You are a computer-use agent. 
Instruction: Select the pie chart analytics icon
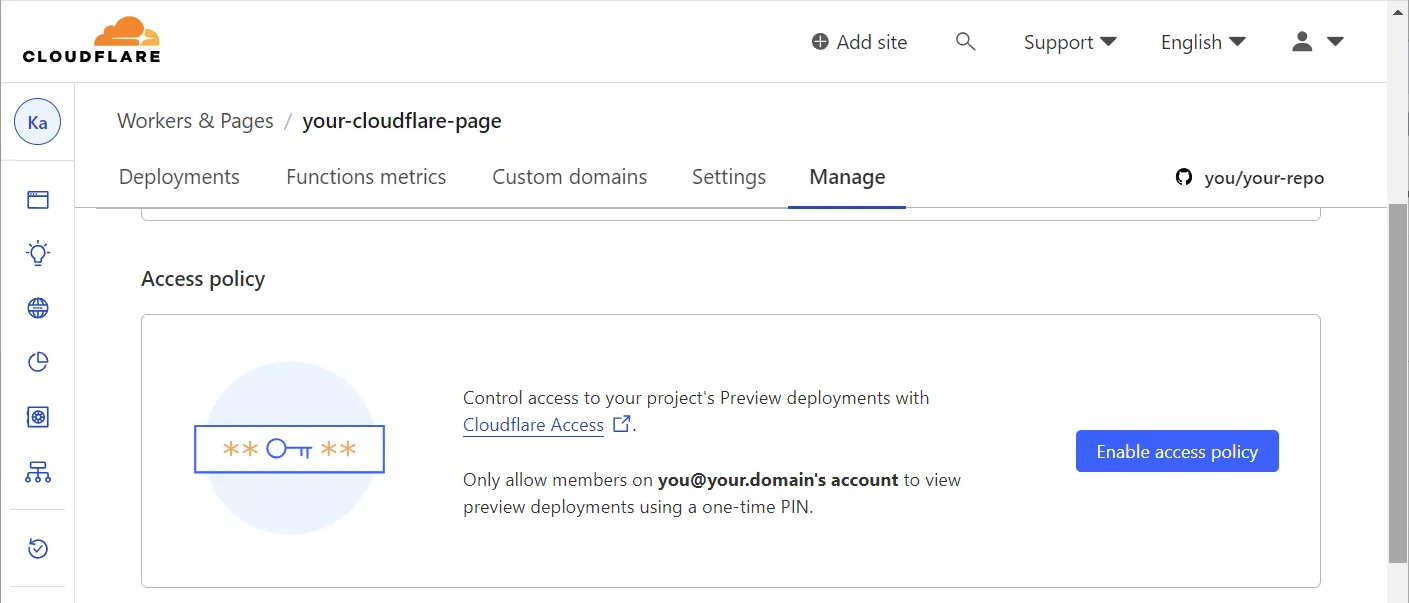pyautogui.click(x=38, y=362)
